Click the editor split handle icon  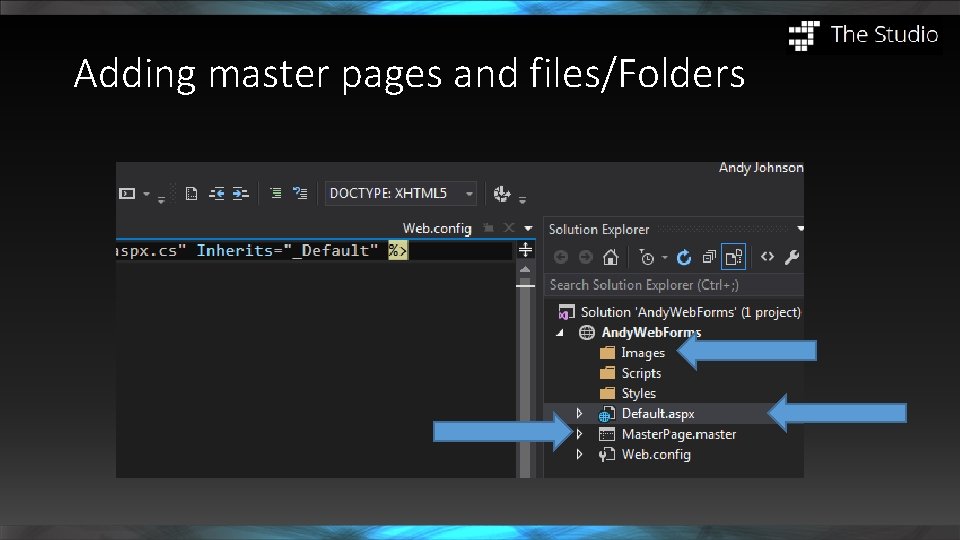525,250
